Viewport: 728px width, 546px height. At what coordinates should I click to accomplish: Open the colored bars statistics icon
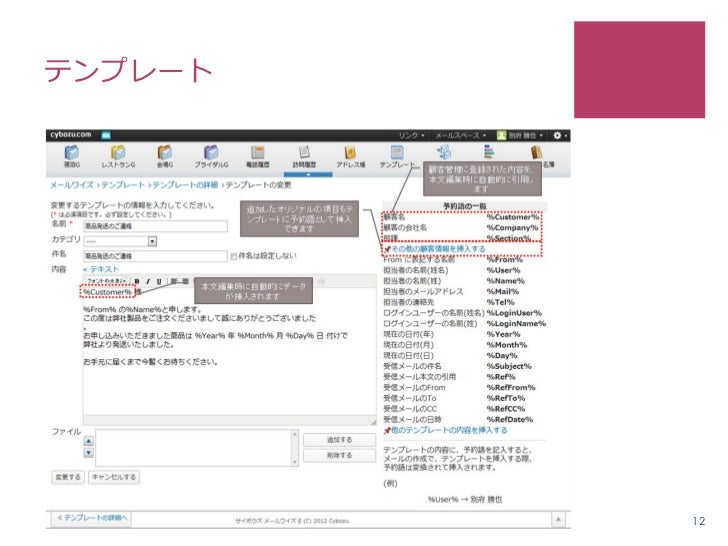[x=489, y=152]
